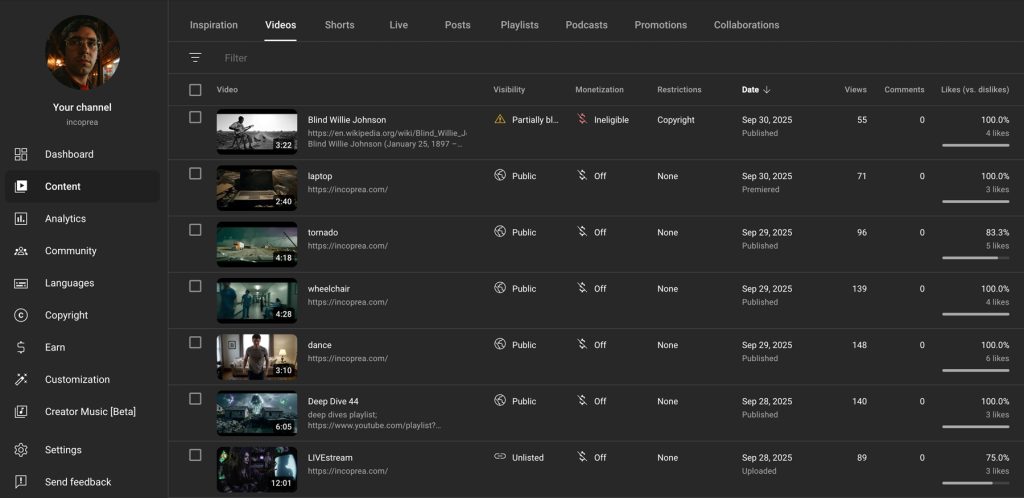
Task: Tick the checkbox for tornado video
Action: pyautogui.click(x=195, y=230)
